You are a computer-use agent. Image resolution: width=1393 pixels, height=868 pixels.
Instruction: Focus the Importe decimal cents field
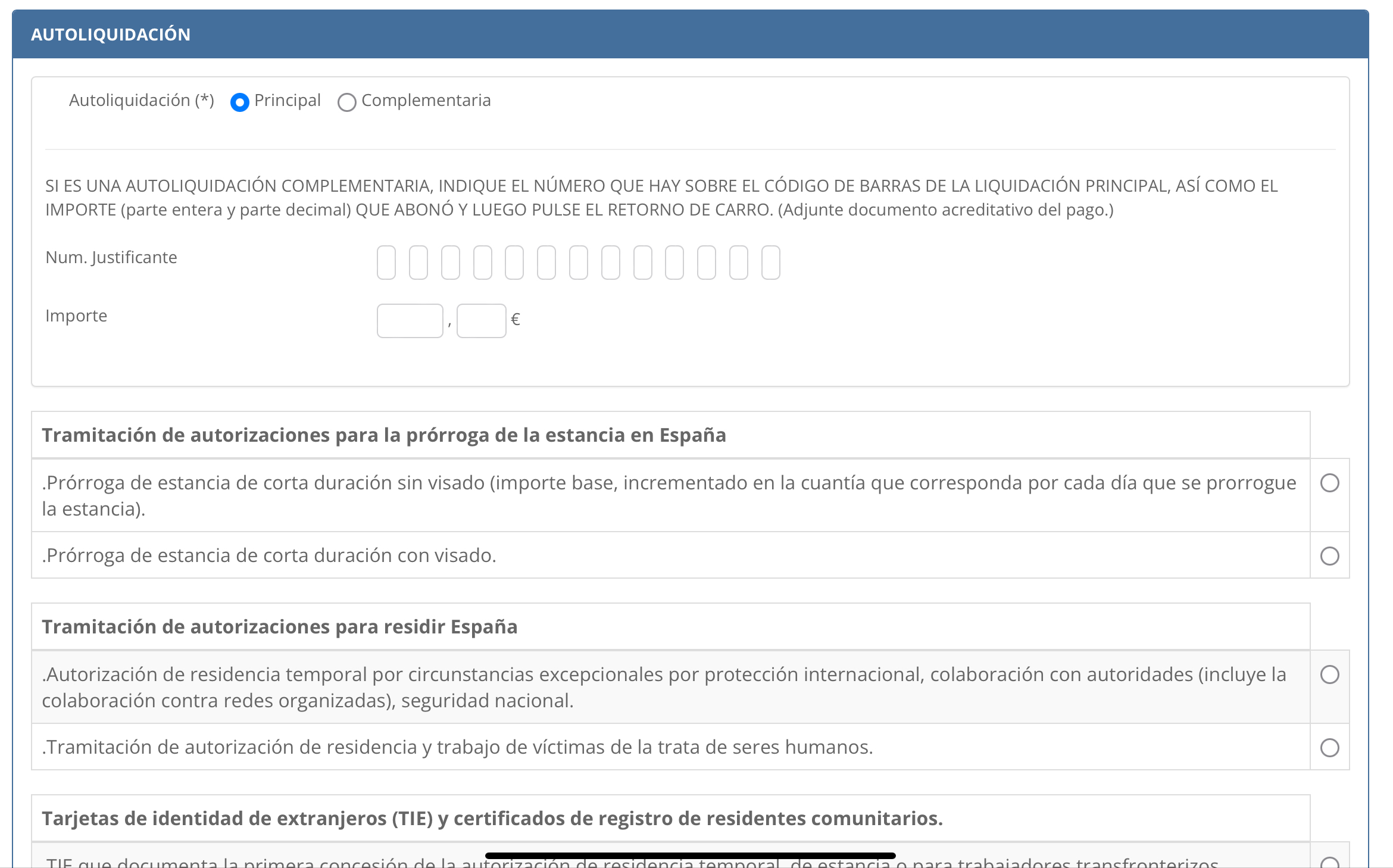[x=481, y=321]
